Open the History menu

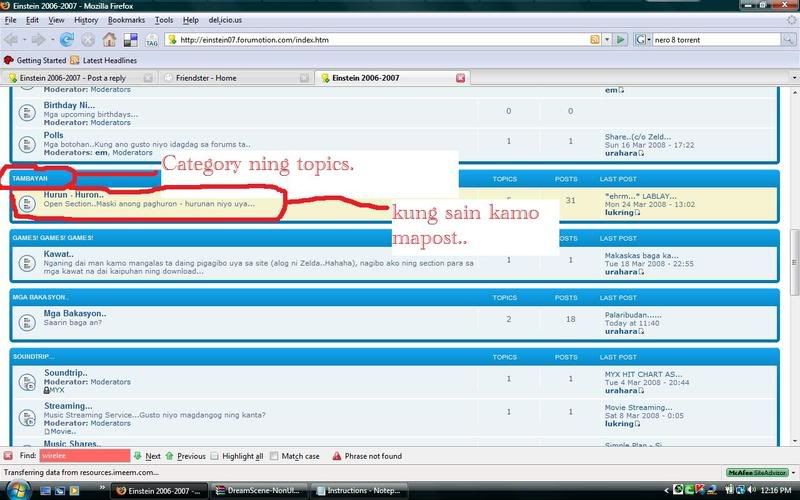tap(86, 20)
